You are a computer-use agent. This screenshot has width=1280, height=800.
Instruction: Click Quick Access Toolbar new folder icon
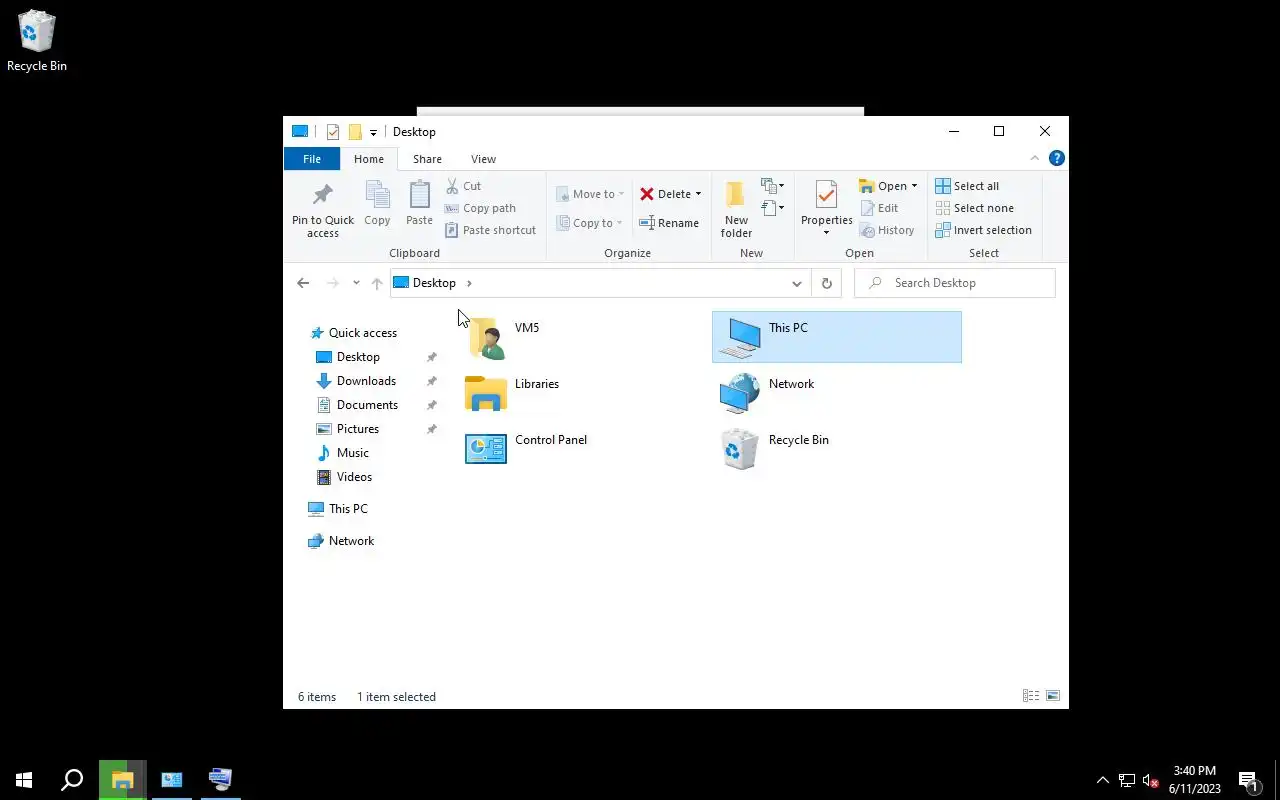(x=354, y=132)
